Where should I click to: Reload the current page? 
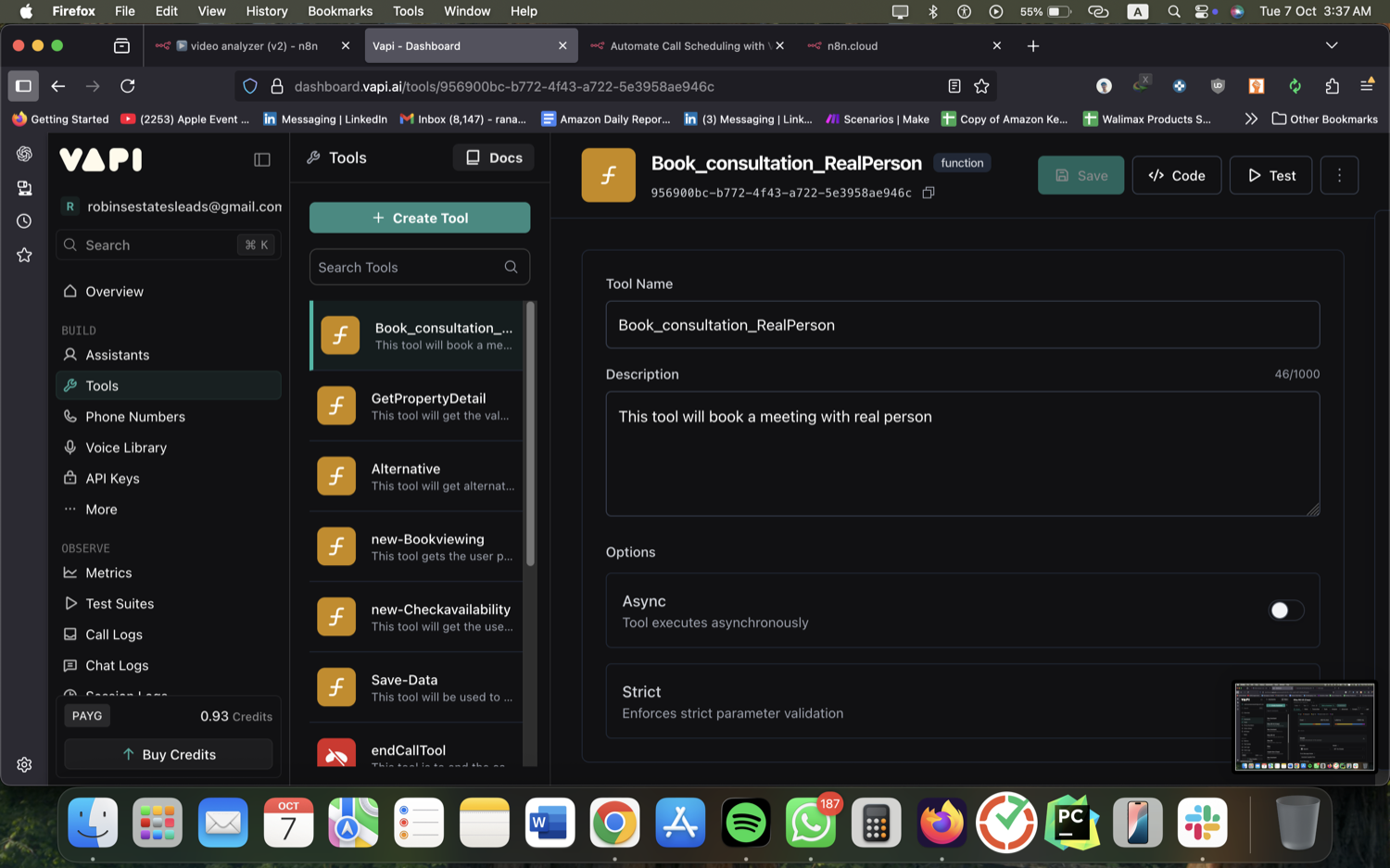point(128,86)
